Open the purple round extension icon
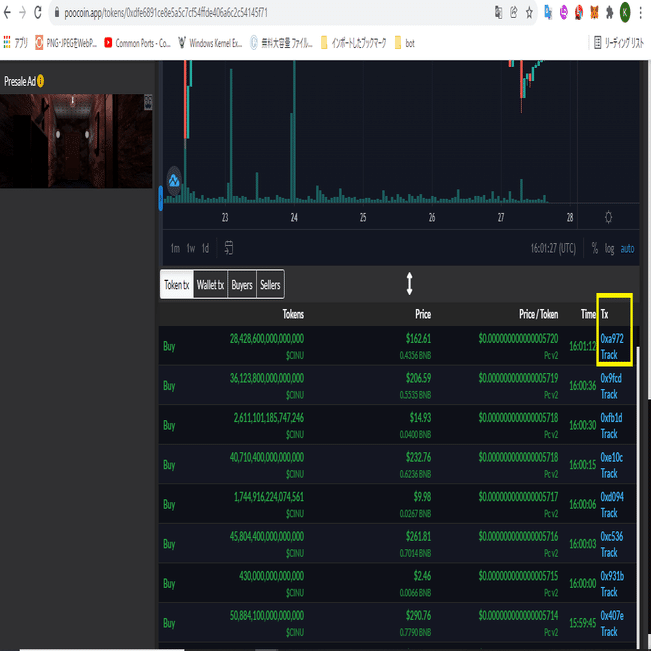This screenshot has width=651, height=651. click(x=563, y=13)
